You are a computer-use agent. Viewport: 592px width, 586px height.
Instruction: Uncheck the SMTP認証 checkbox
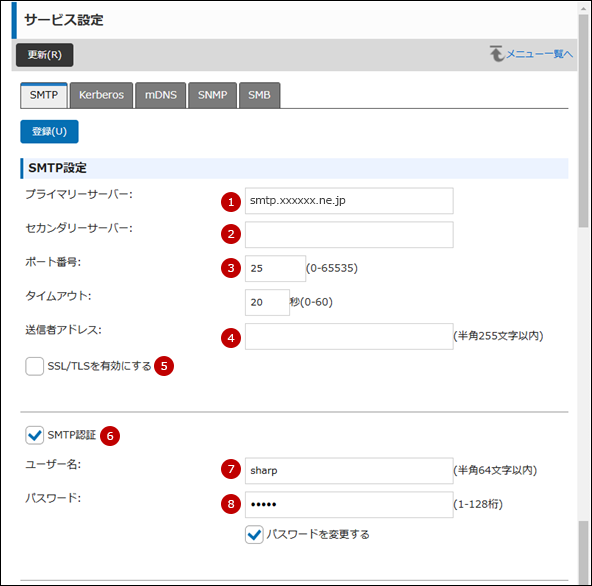pyautogui.click(x=34, y=435)
